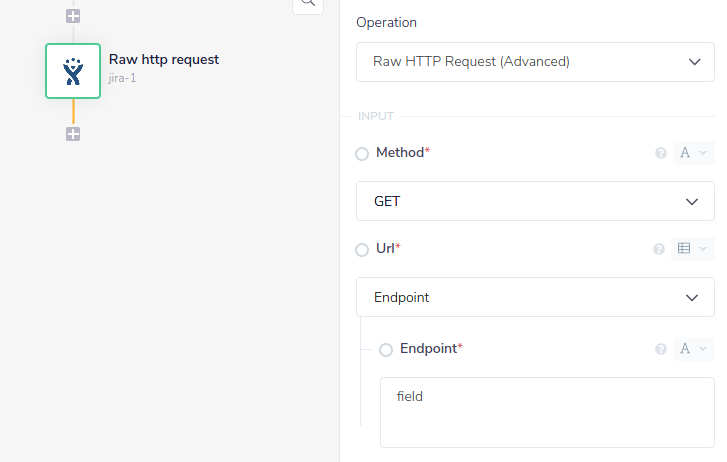Viewport: 727px width, 462px height.
Task: Expand the Operation dropdown
Action: pos(535,62)
